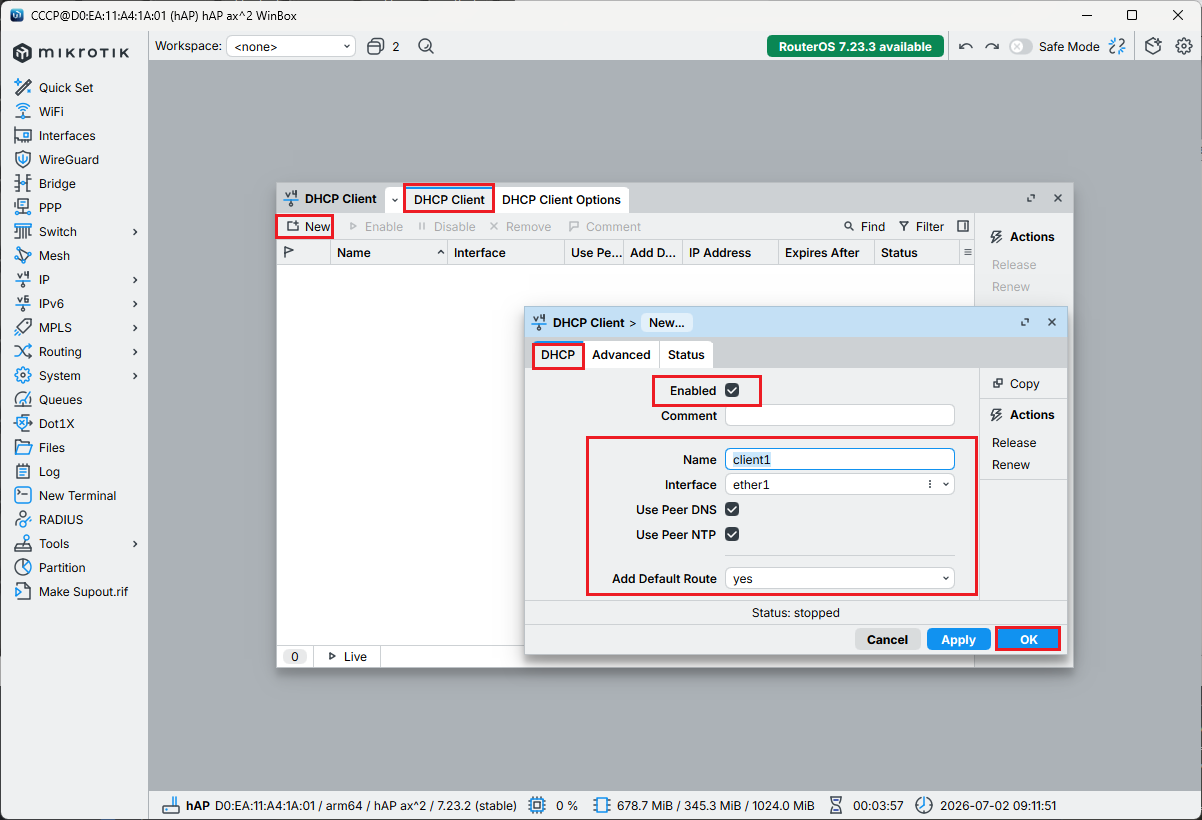Open the WiFi menu
Image resolution: width=1202 pixels, height=820 pixels.
point(51,111)
